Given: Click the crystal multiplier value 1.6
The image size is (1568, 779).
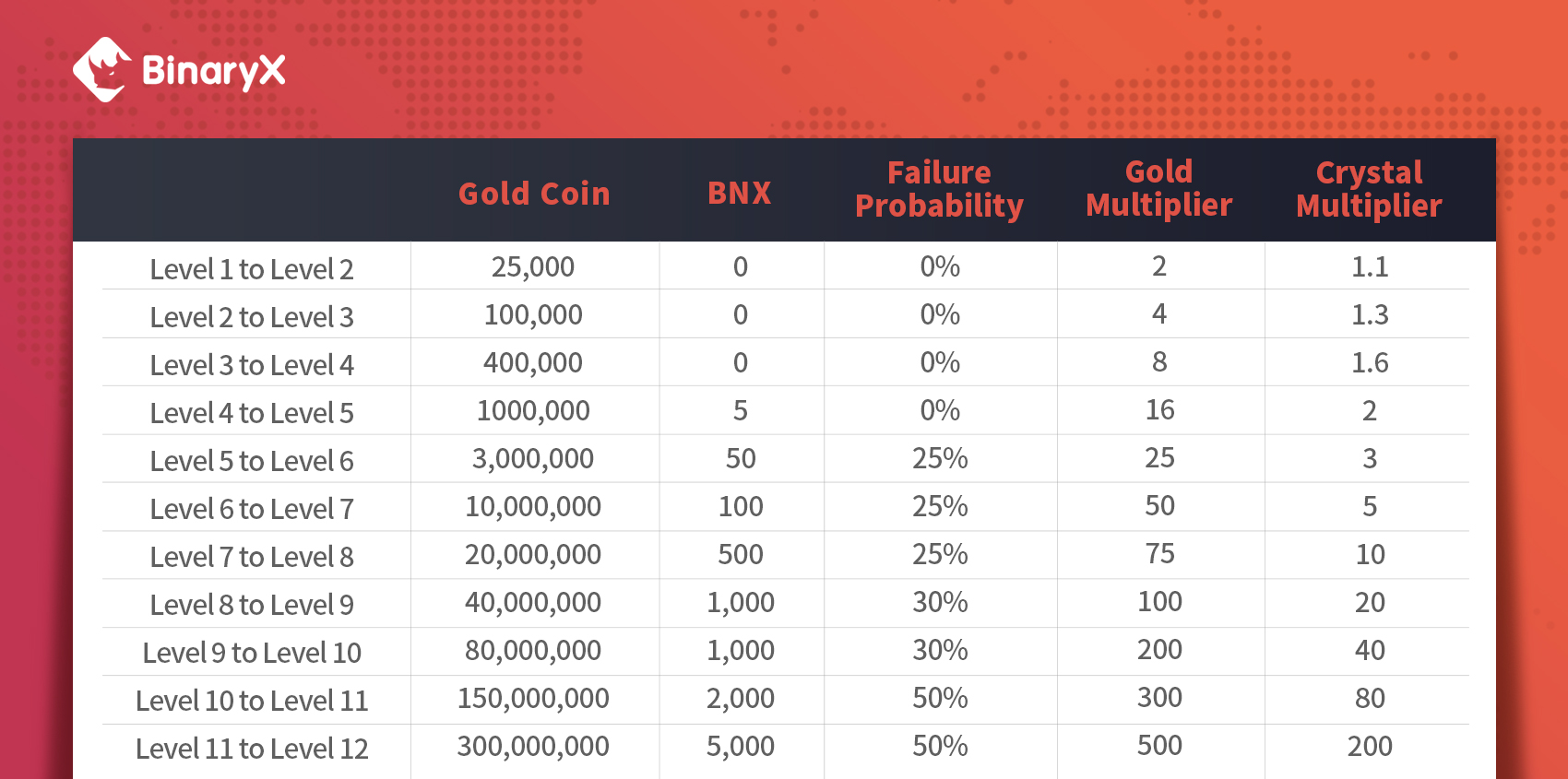Looking at the screenshot, I should [1370, 362].
